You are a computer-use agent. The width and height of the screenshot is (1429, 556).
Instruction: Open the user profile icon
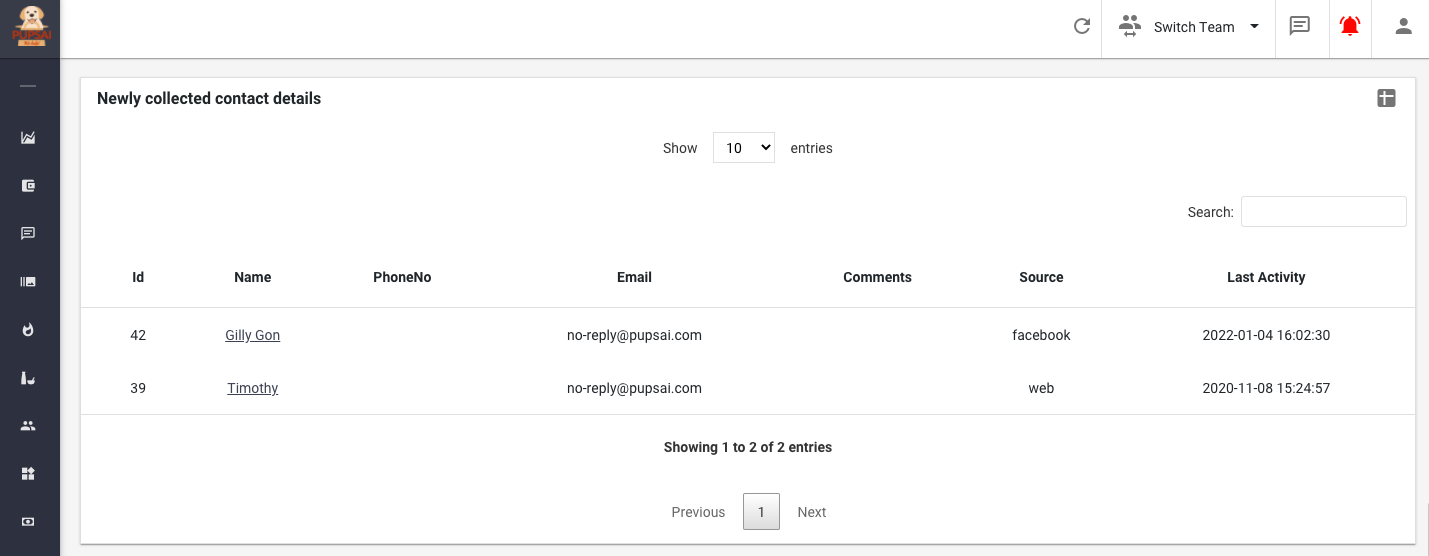[1403, 27]
